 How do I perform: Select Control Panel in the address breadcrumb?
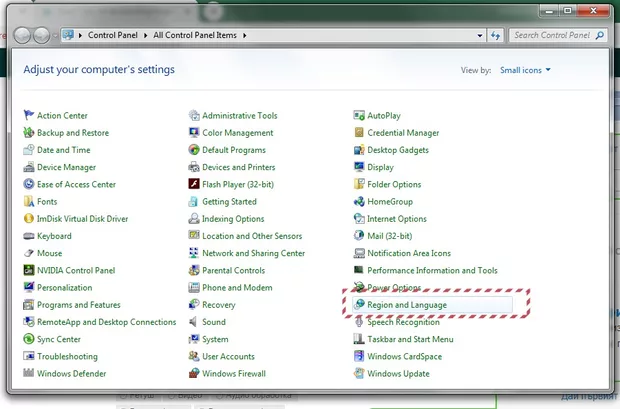pyautogui.click(x=111, y=35)
